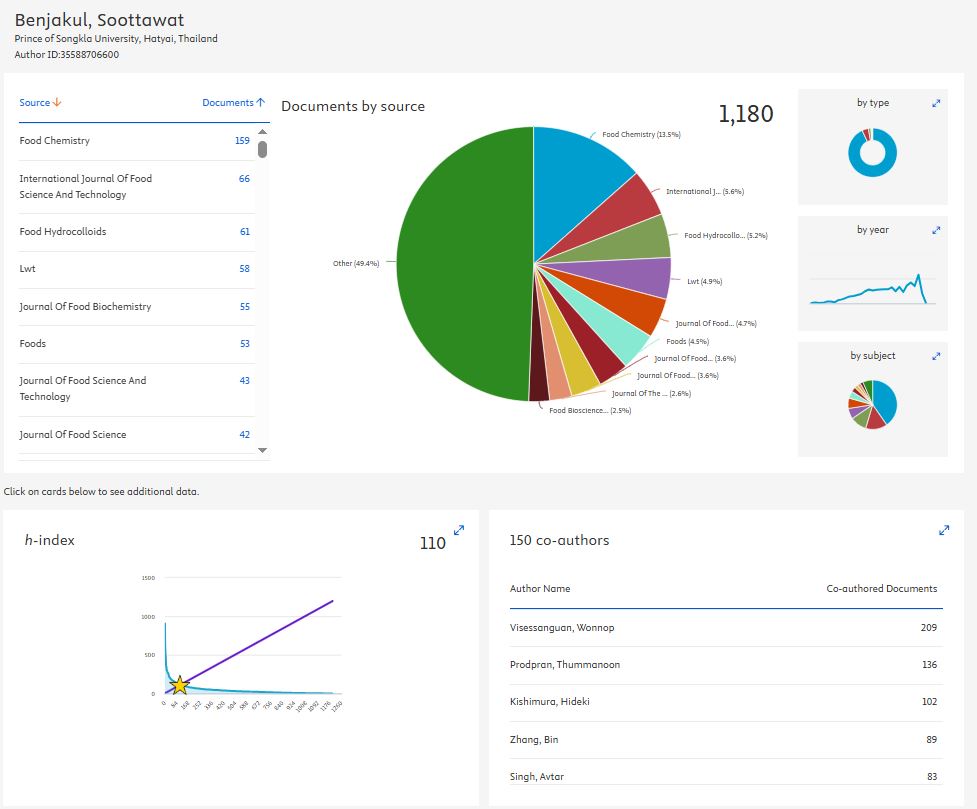Sort table by Documents column
The height and width of the screenshot is (809, 977).
[233, 102]
